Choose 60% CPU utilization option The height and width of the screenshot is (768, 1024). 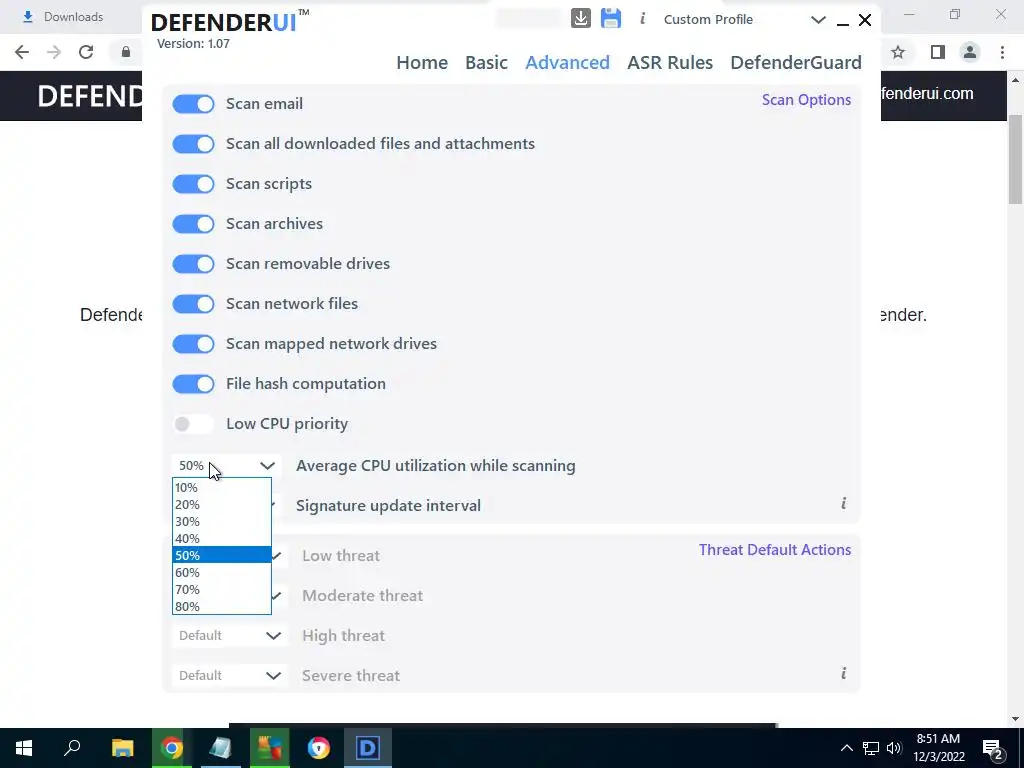click(x=221, y=572)
